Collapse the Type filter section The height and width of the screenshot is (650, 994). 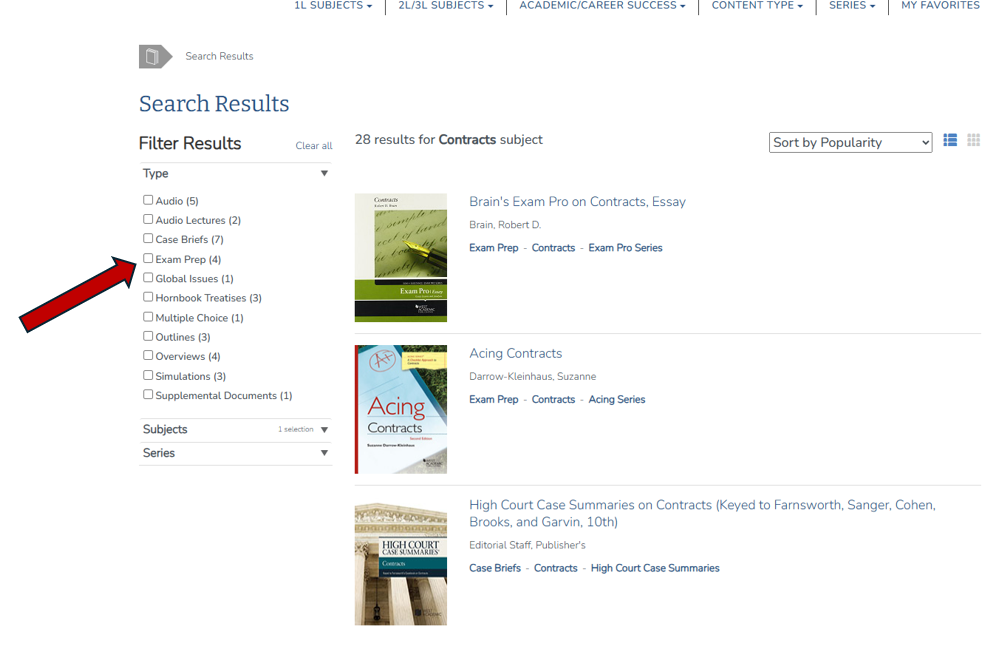click(x=324, y=174)
